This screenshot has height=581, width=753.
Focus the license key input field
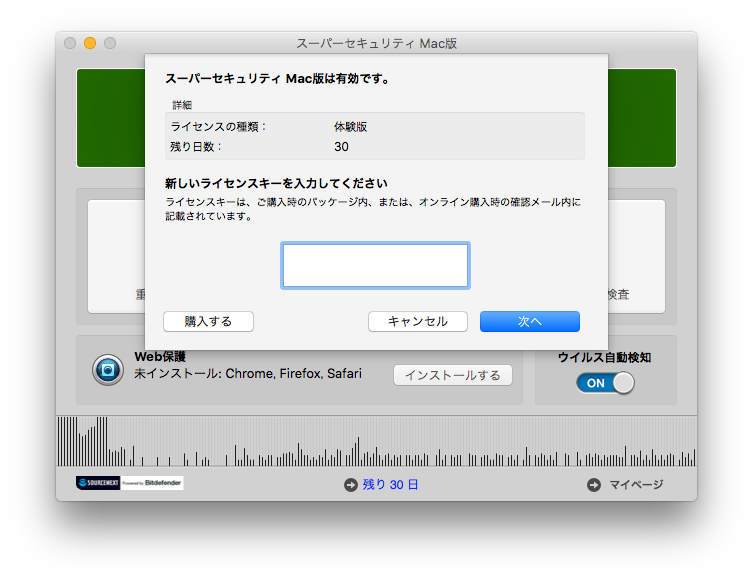(375, 266)
